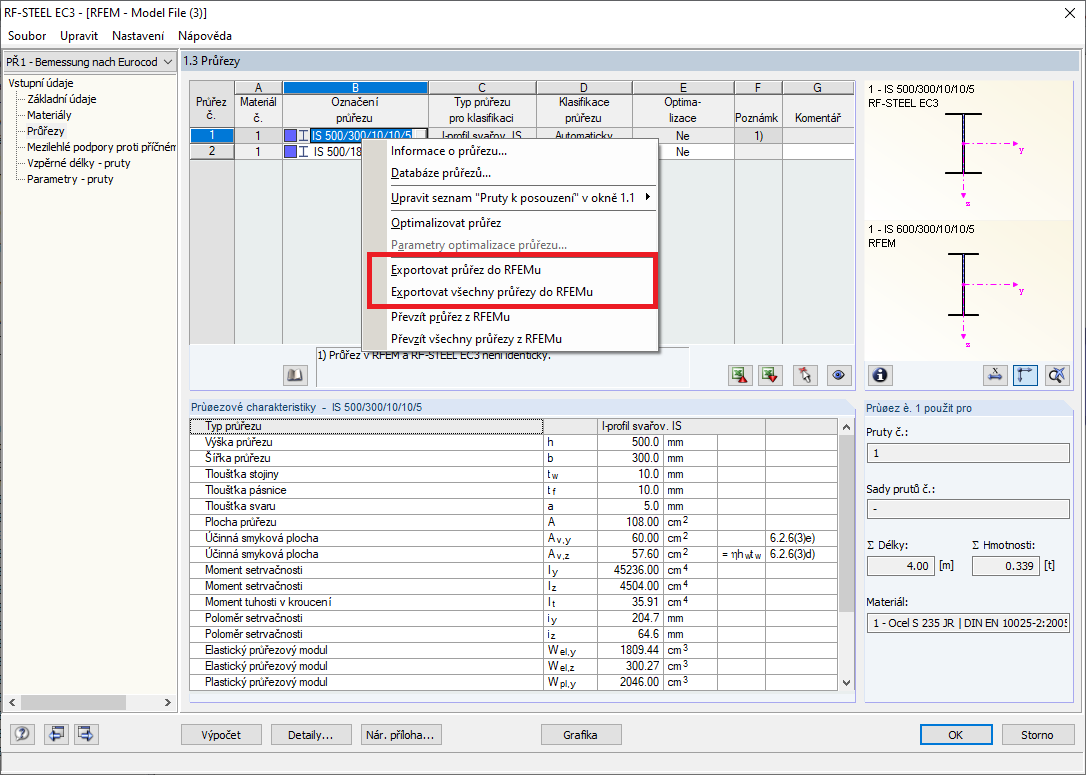1086x775 pixels.
Task: Click the zoom view icon
Action: coord(1058,375)
